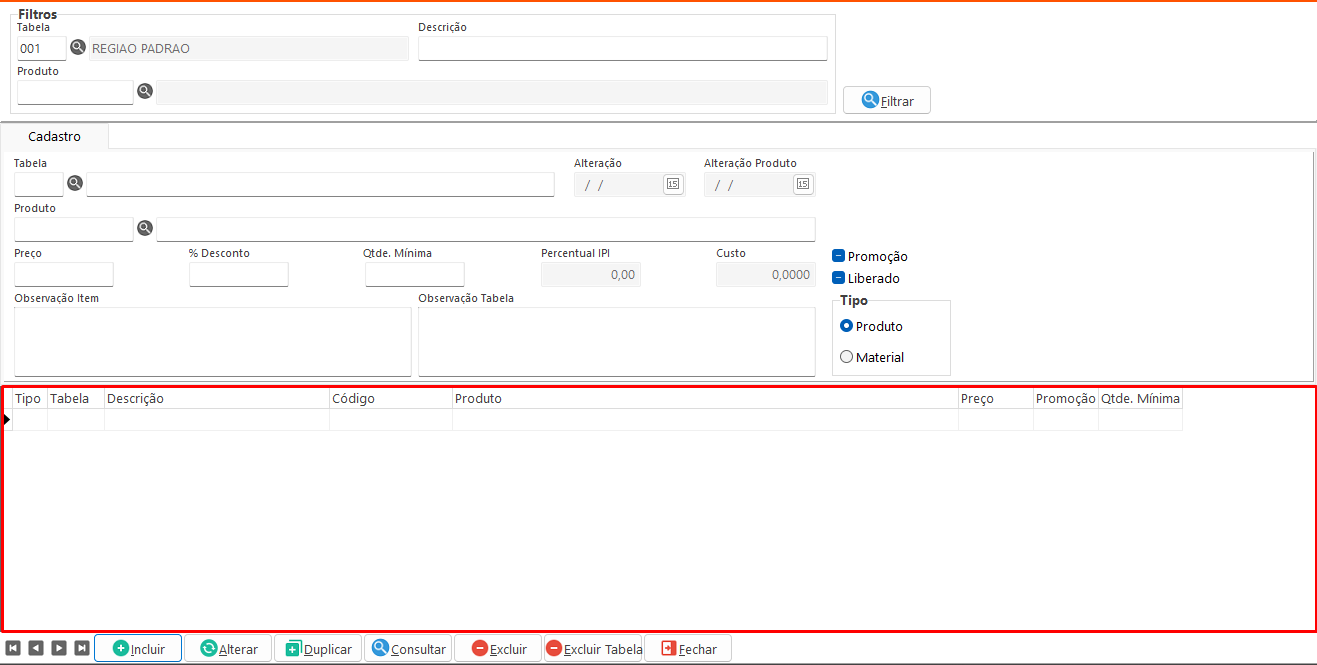The height and width of the screenshot is (665, 1317).
Task: Open the calendar picker for Alteração date
Action: pos(673,184)
